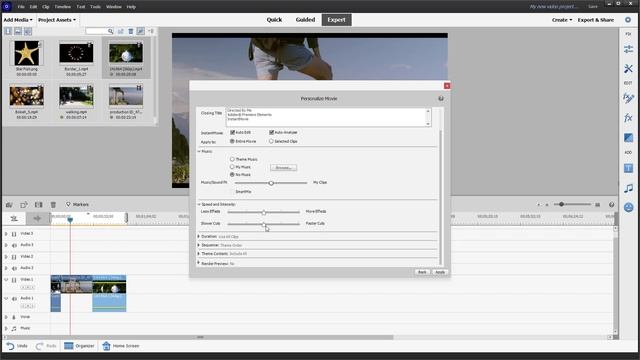Open the Effects fx icon in right sidebar
Viewport: 640px width, 360px height.
(628, 118)
